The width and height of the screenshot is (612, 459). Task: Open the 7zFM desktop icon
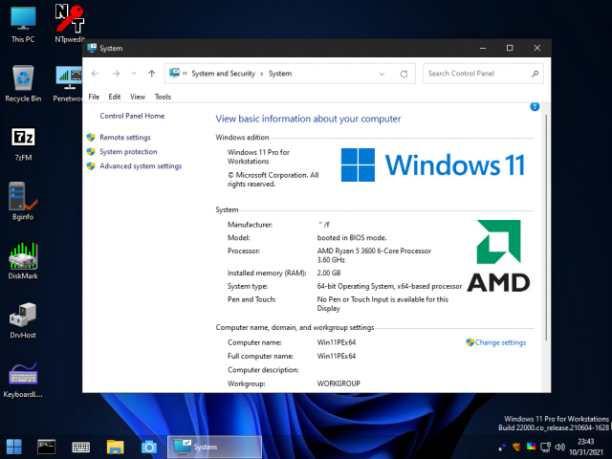(x=23, y=143)
